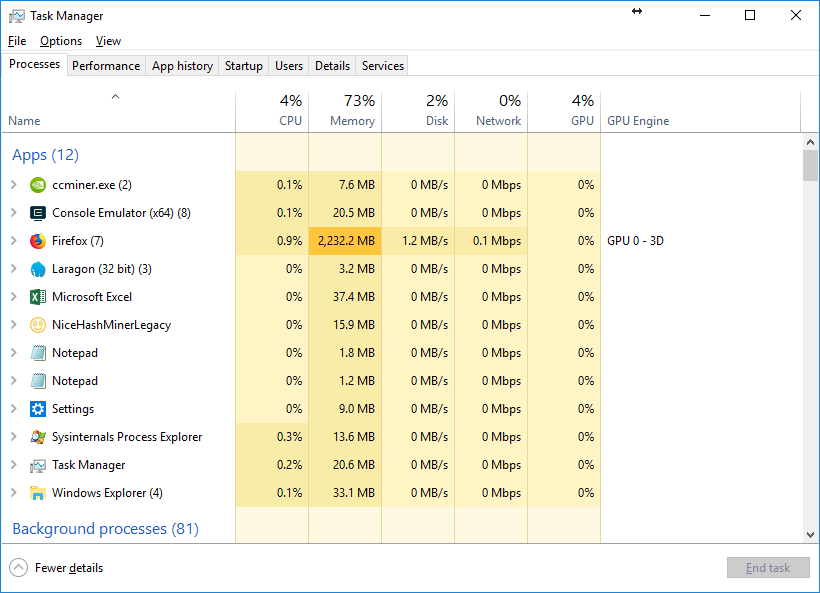Click the NiceHashMinerLegacy icon
Viewport: 820px width, 593px height.
pos(38,325)
